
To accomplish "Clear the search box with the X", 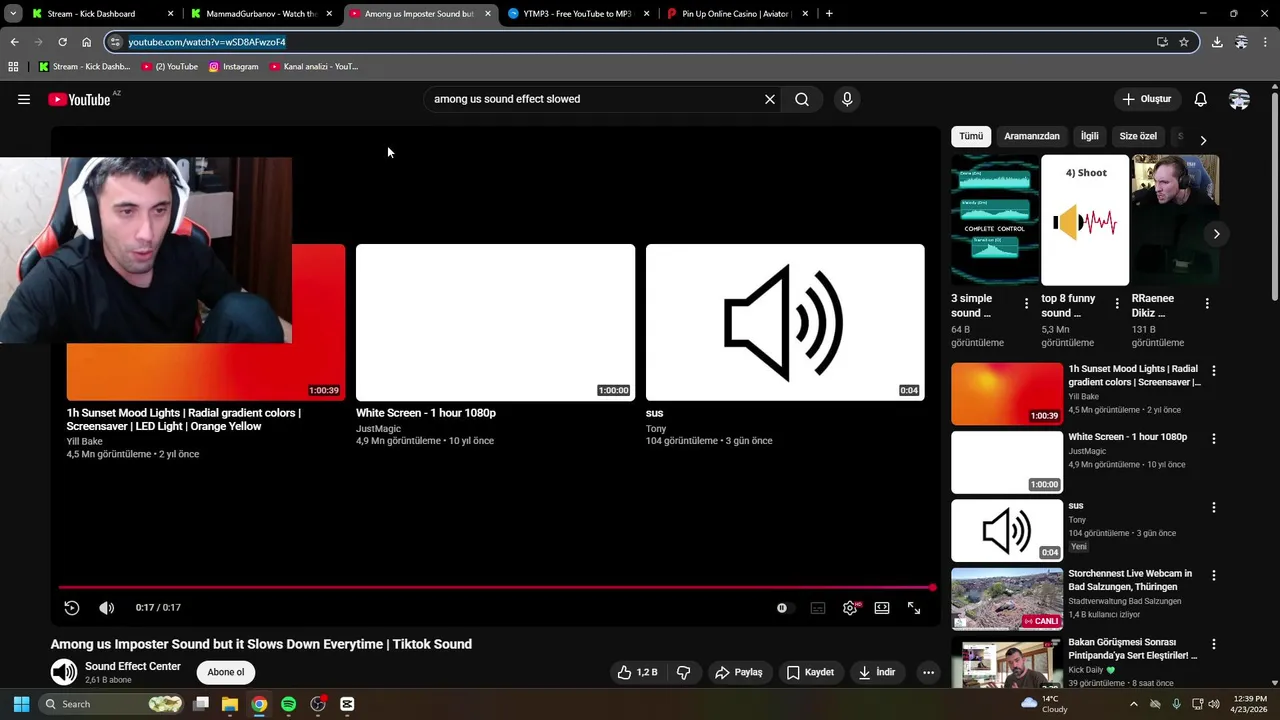I will [770, 99].
